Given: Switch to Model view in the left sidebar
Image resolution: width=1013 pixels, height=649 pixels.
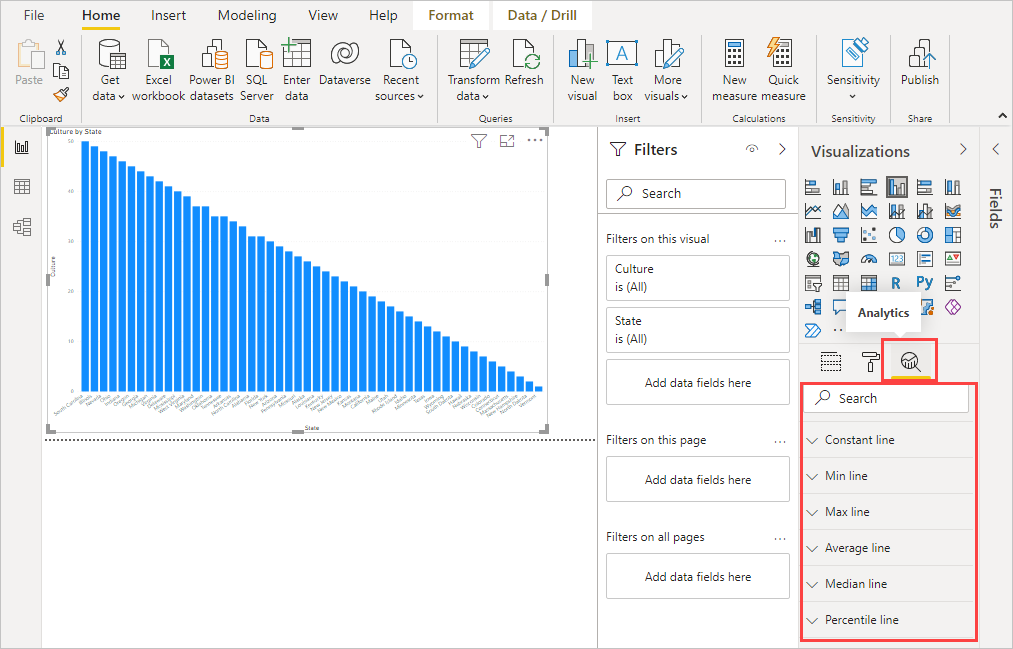Looking at the screenshot, I should tap(20, 227).
